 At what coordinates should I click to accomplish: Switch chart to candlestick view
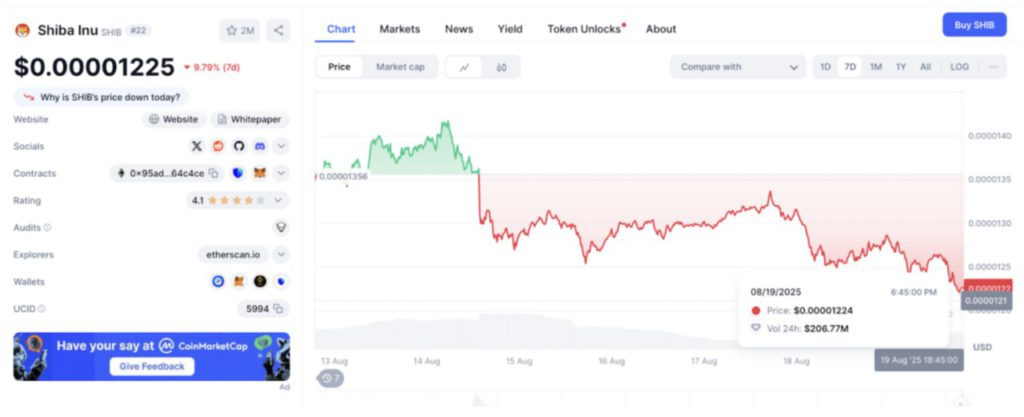(x=501, y=67)
